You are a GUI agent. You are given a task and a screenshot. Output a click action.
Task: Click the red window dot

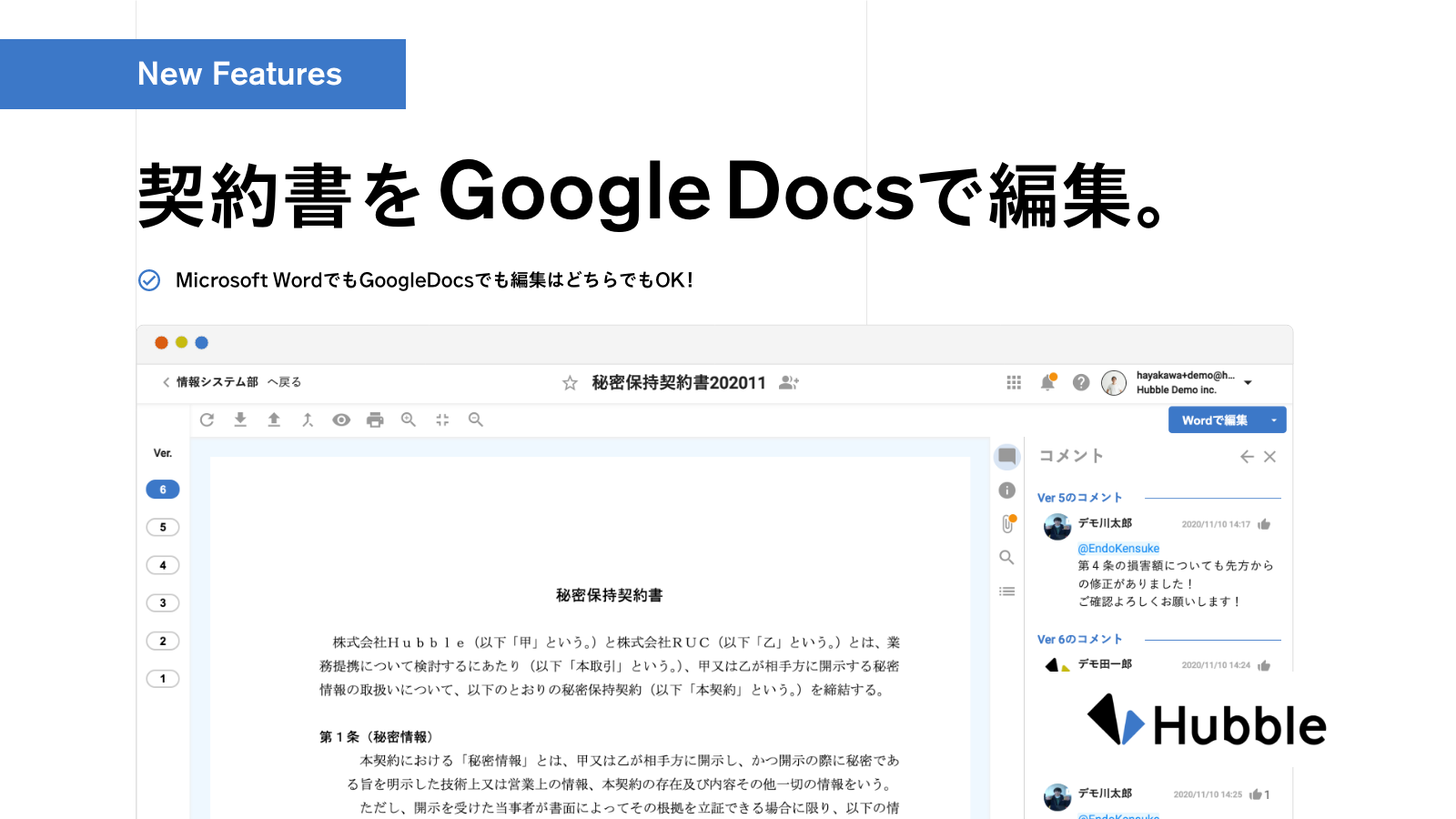click(x=161, y=343)
